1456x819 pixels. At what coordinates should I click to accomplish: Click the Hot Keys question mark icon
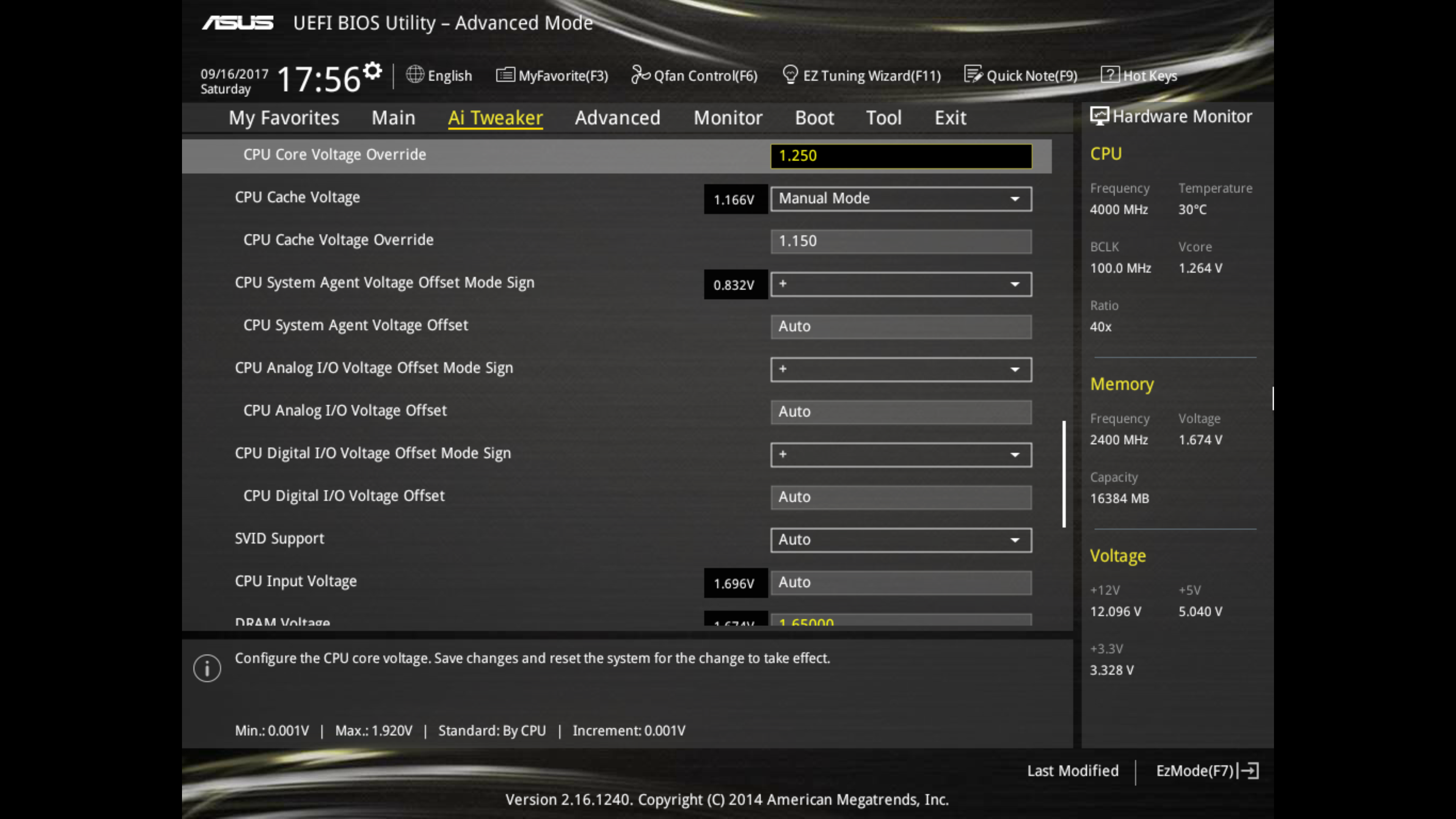pos(1109,75)
